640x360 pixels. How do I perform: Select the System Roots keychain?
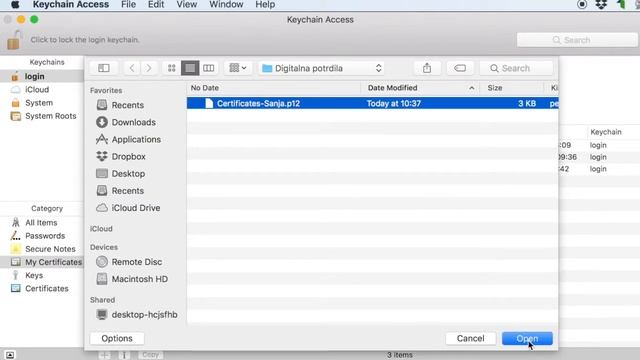(51, 116)
